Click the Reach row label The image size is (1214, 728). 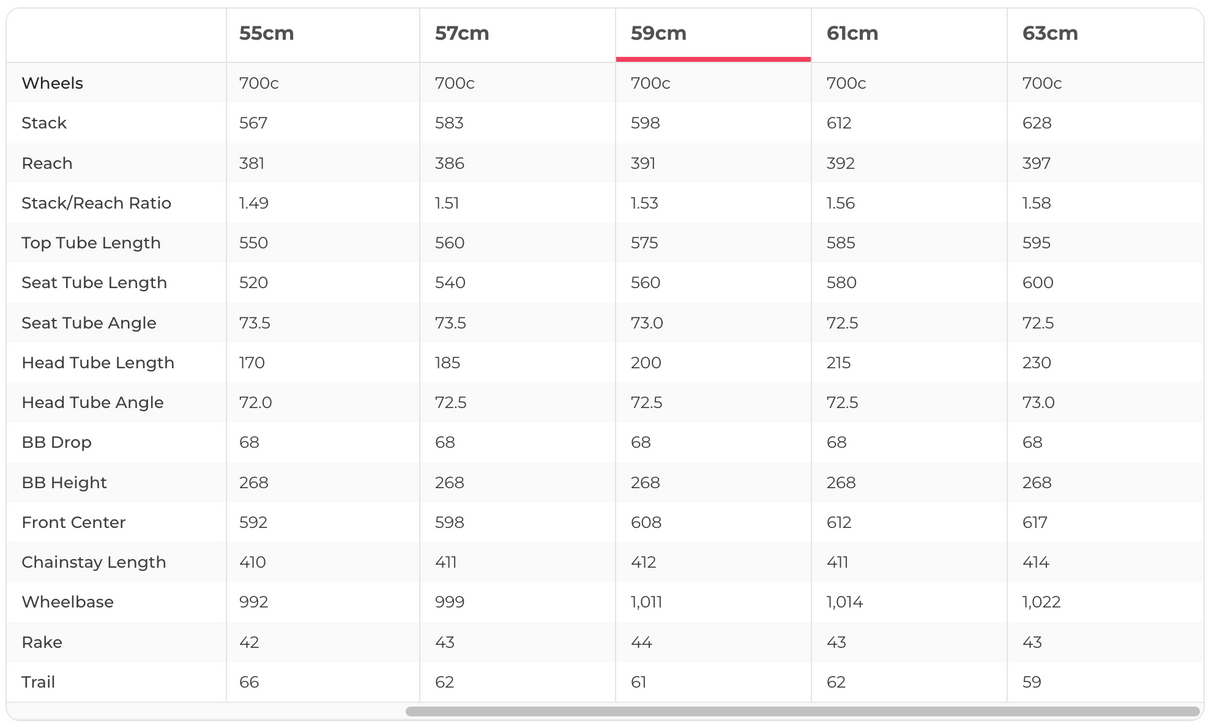[x=47, y=163]
